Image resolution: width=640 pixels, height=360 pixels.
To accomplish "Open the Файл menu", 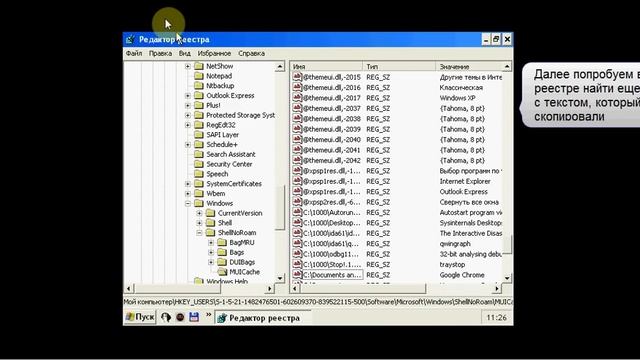I will tap(134, 53).
